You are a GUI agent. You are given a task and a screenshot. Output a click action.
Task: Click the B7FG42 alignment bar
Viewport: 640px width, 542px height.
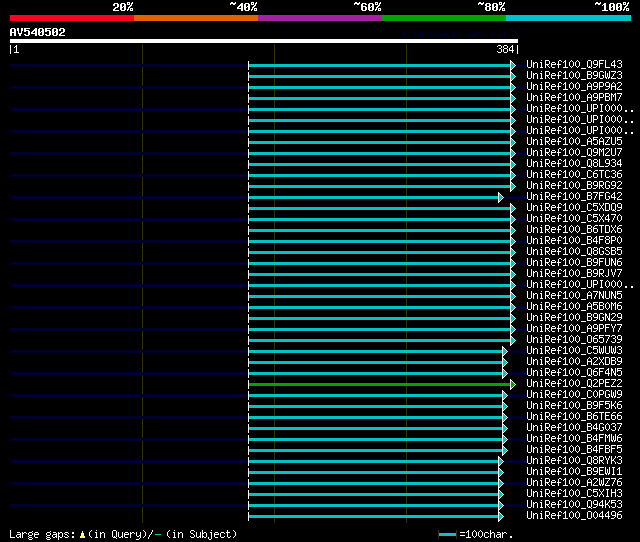(373, 198)
